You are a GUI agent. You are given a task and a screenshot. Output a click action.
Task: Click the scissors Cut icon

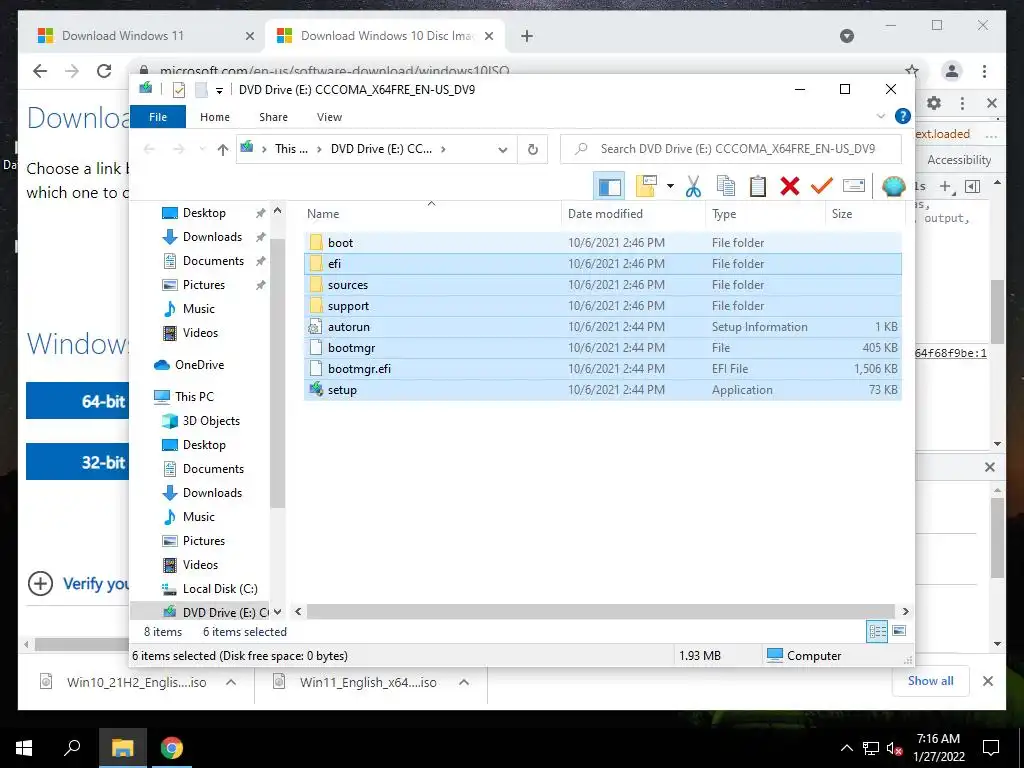click(693, 187)
